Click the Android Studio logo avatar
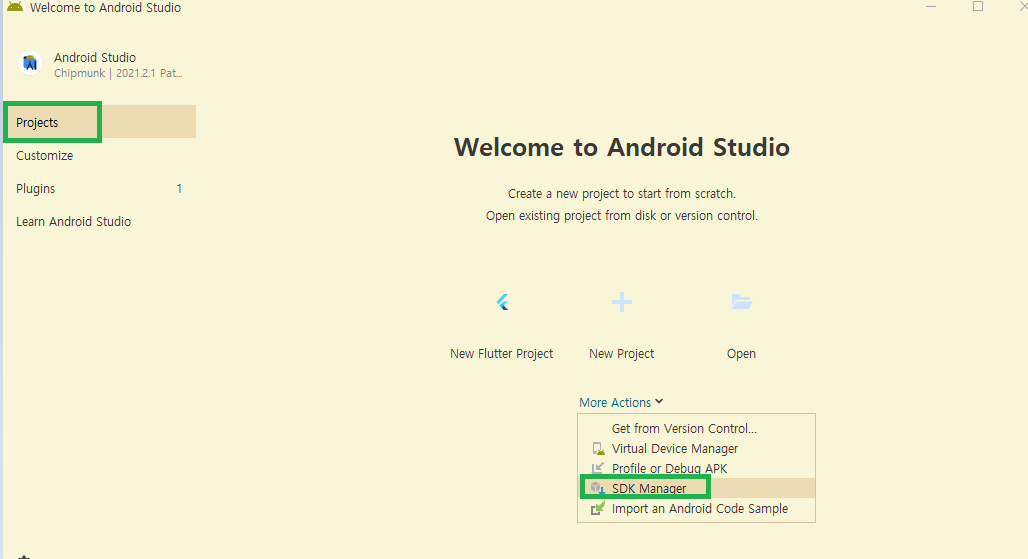The height and width of the screenshot is (559, 1028). (x=30, y=63)
